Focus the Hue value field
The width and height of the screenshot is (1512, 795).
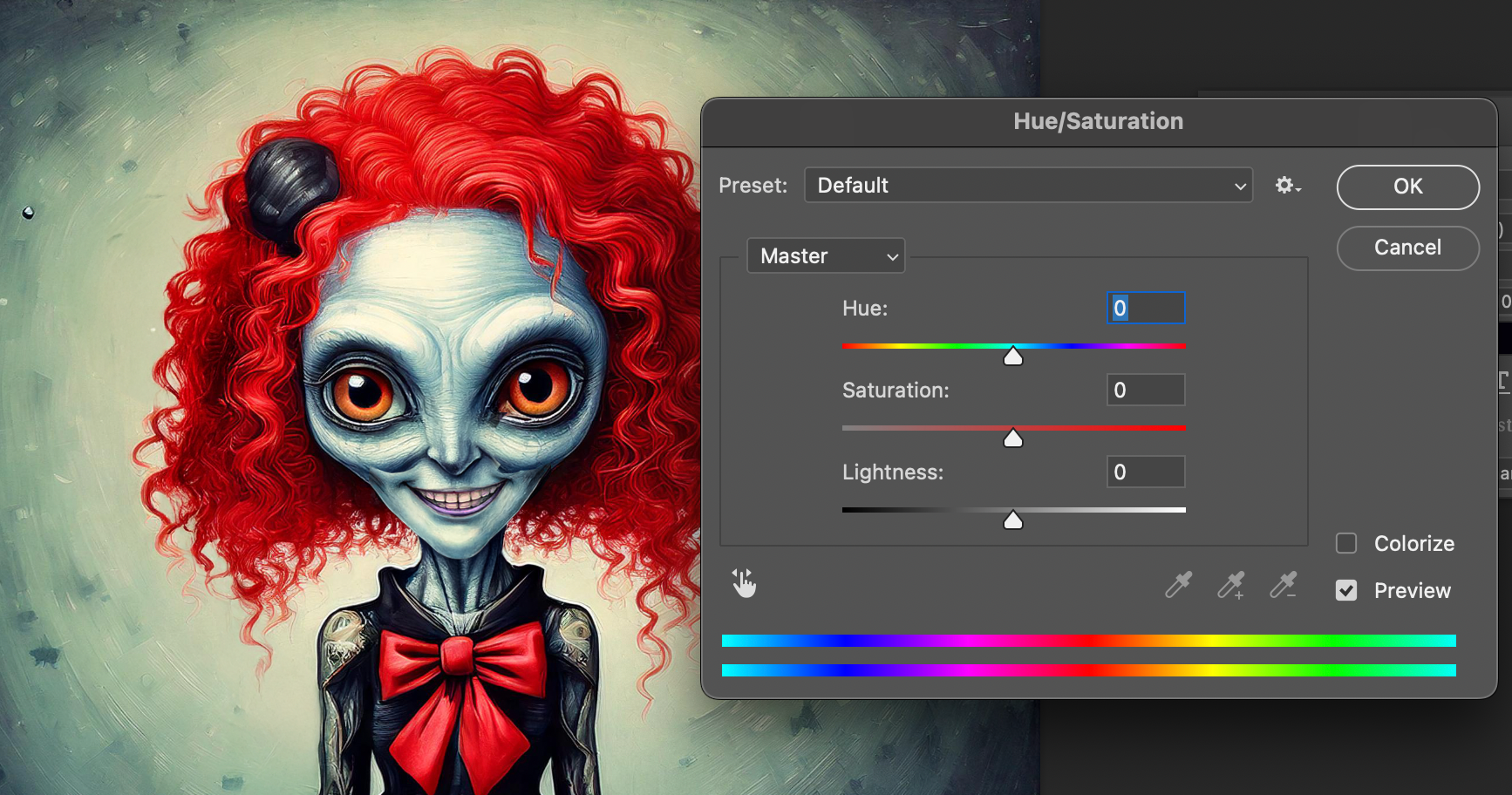point(1146,308)
